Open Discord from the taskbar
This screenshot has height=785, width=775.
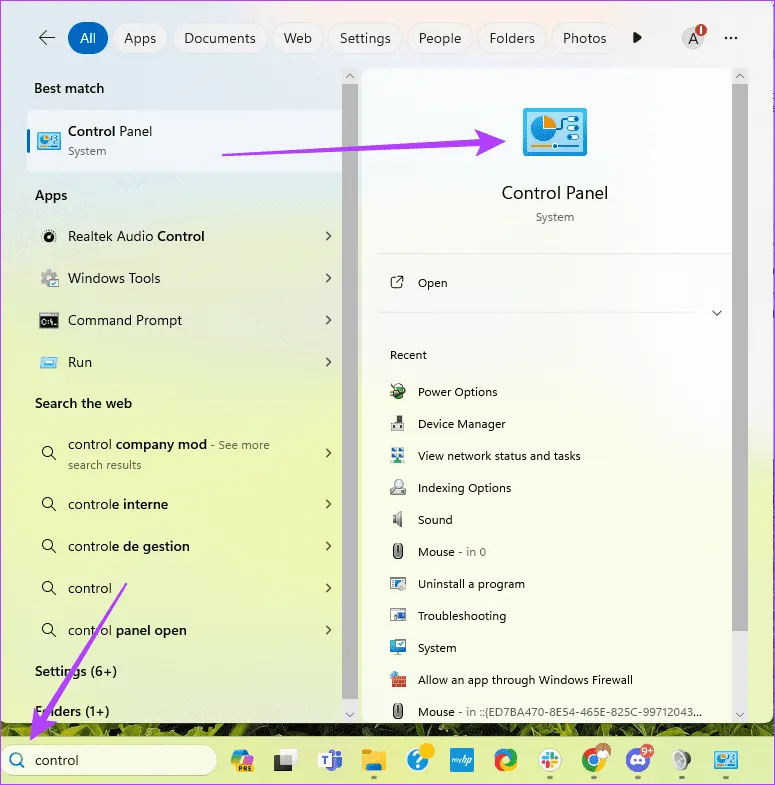tap(638, 761)
